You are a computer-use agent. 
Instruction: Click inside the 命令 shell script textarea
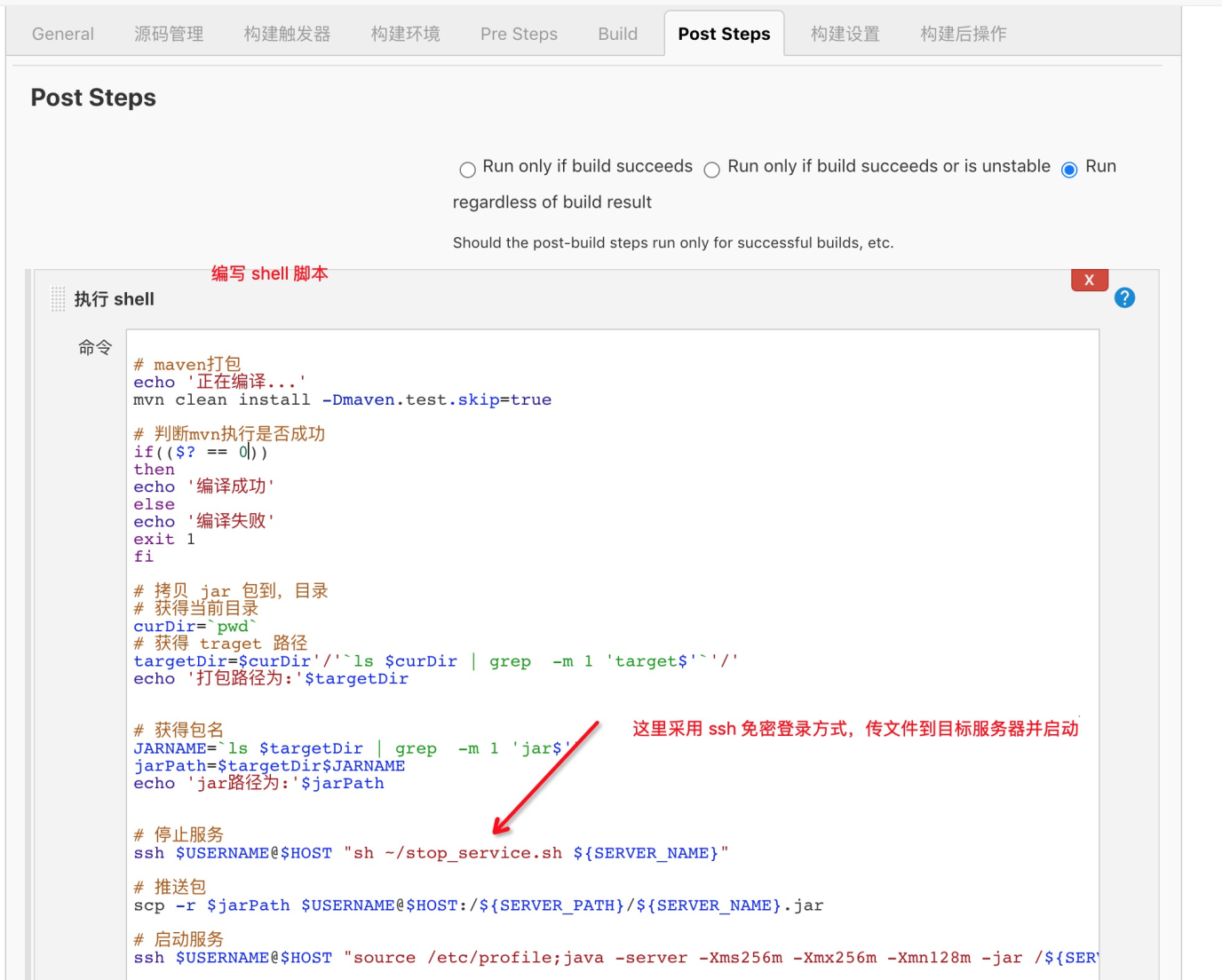click(x=613, y=654)
